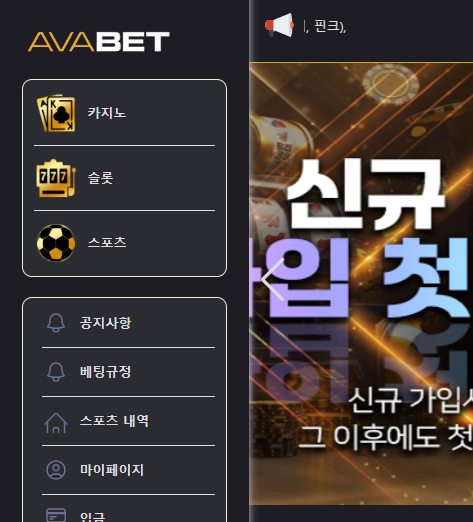The image size is (473, 522).
Task: Click the golden soccer ball icon
Action: 56,243
